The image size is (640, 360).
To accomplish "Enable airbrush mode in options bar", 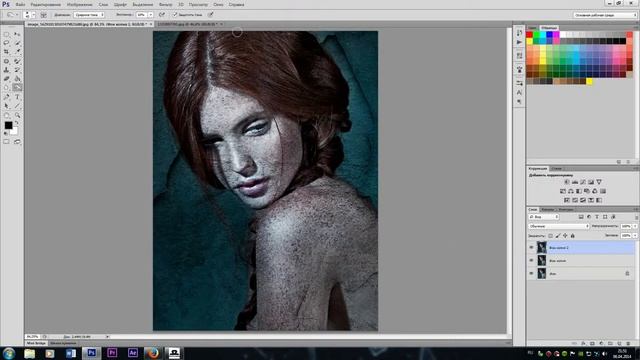I will [162, 15].
